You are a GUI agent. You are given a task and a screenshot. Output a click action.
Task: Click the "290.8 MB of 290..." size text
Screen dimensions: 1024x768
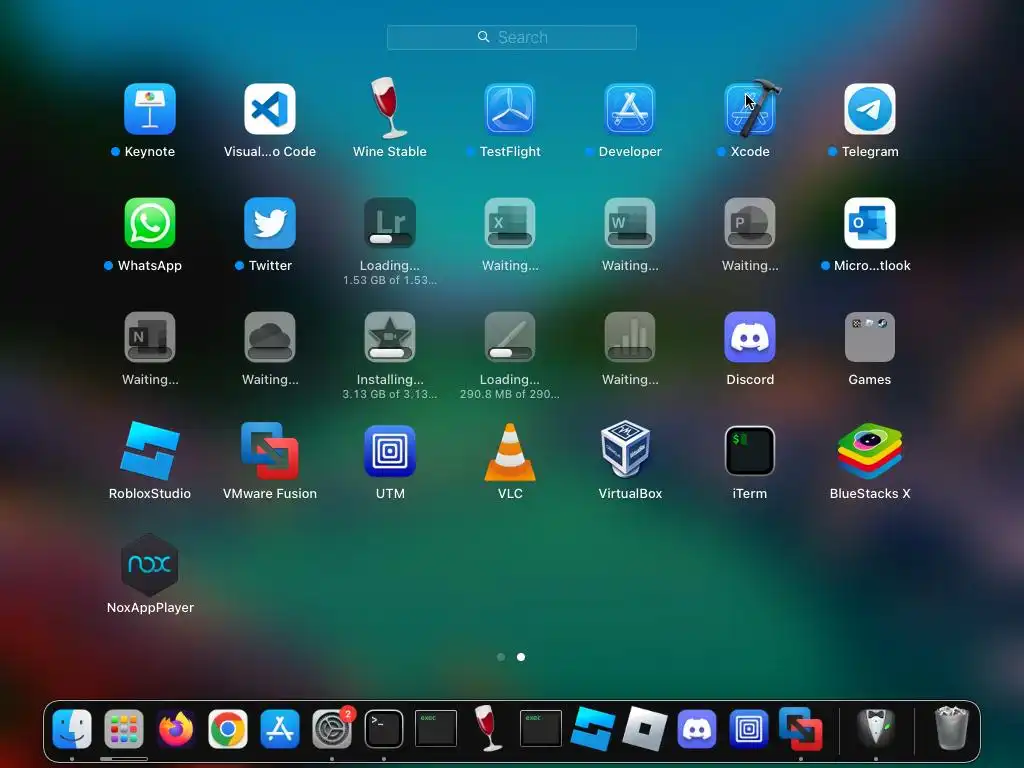point(510,394)
